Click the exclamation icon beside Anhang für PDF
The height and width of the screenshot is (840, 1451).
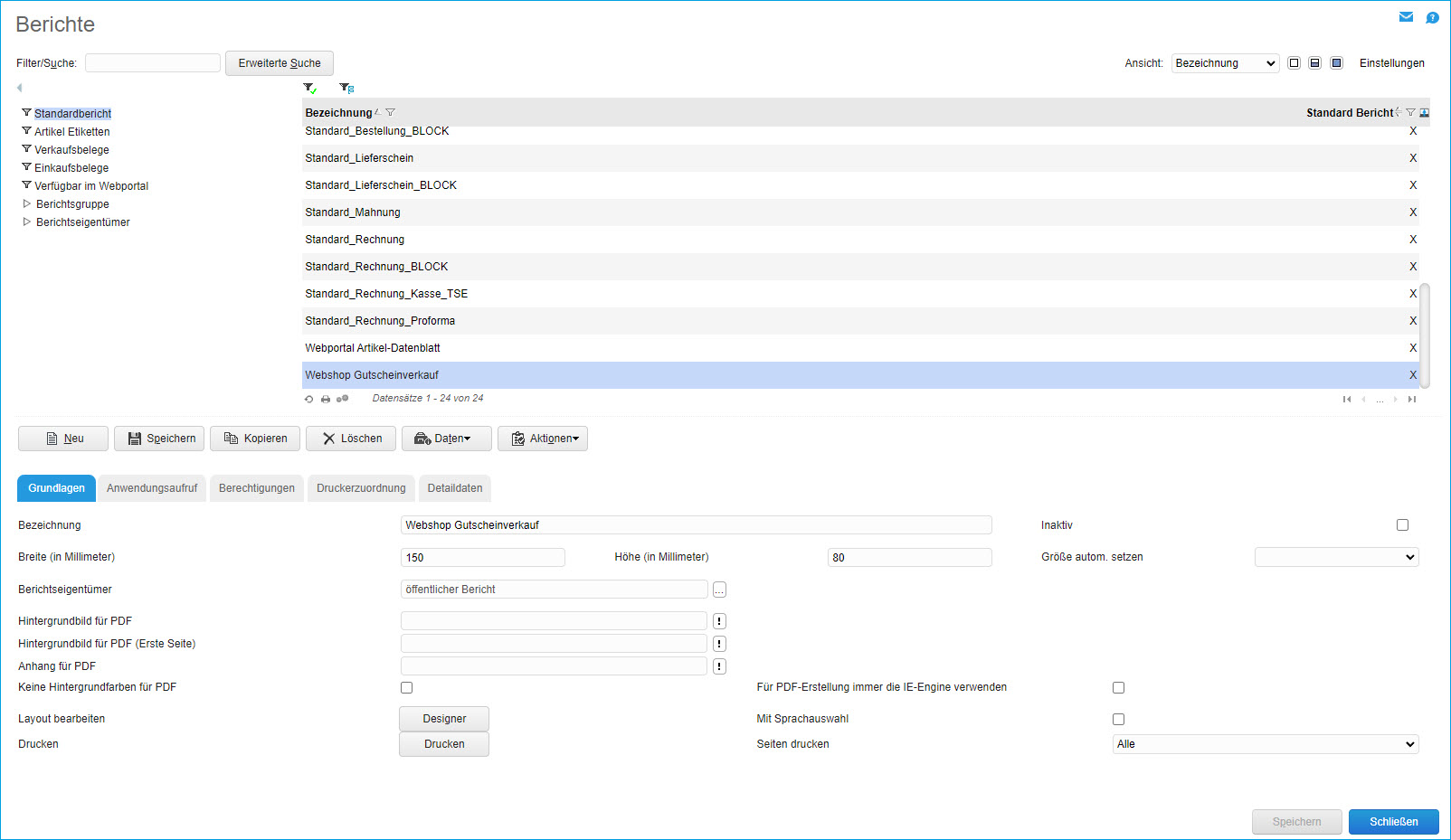pos(719,666)
